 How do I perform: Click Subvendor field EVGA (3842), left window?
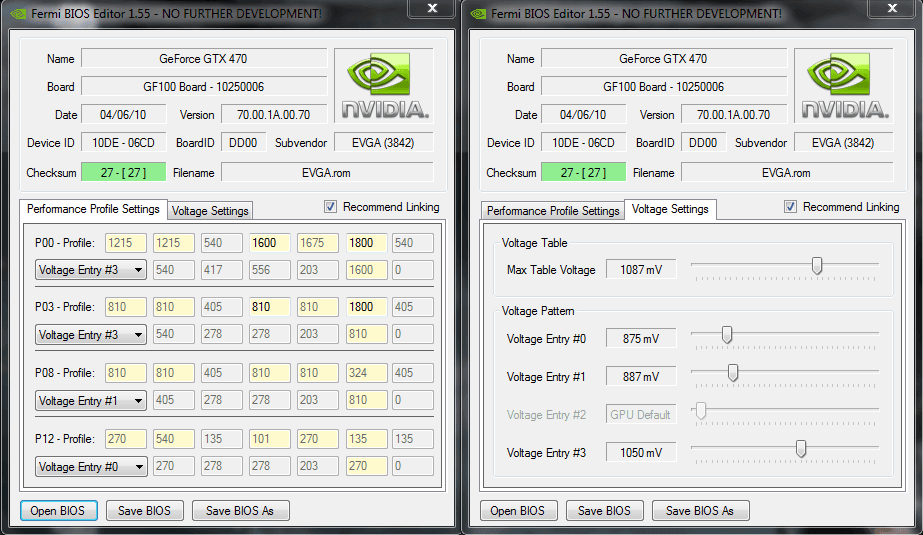383,142
